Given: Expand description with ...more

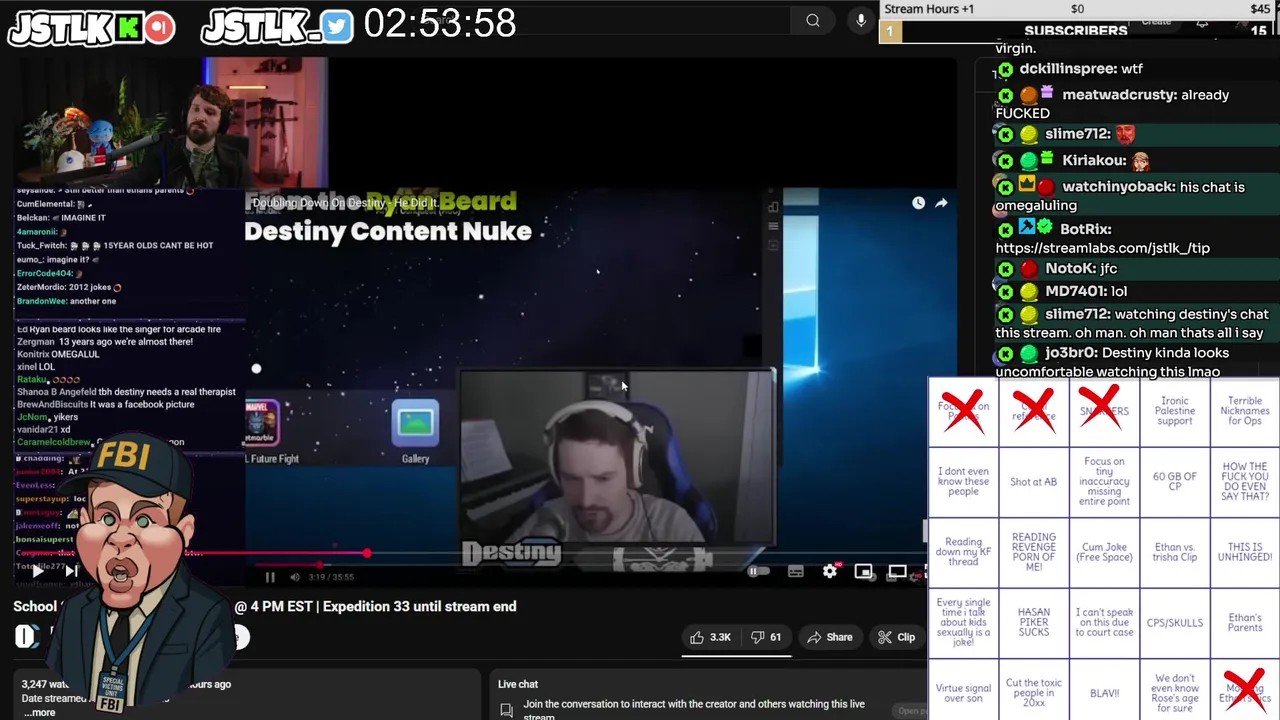Looking at the screenshot, I should 39,713.
